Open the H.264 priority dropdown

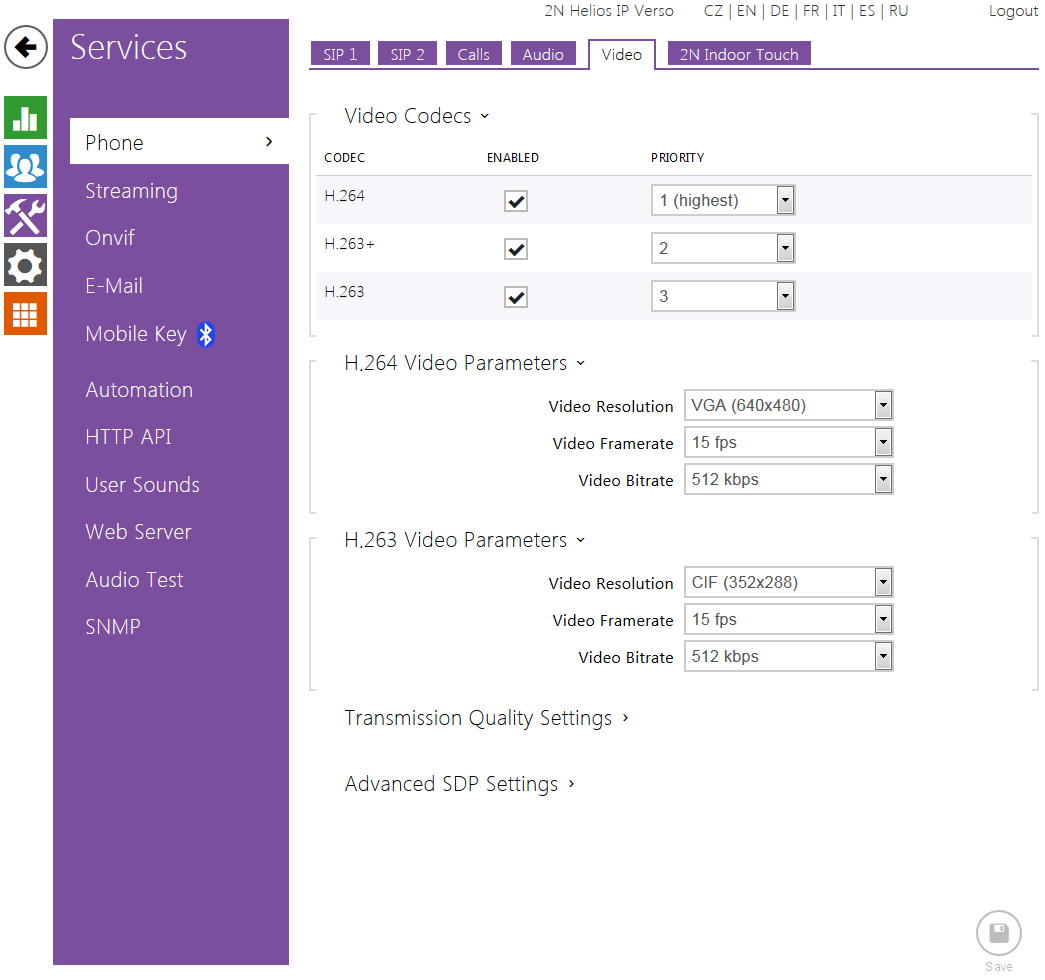[x=722, y=201]
